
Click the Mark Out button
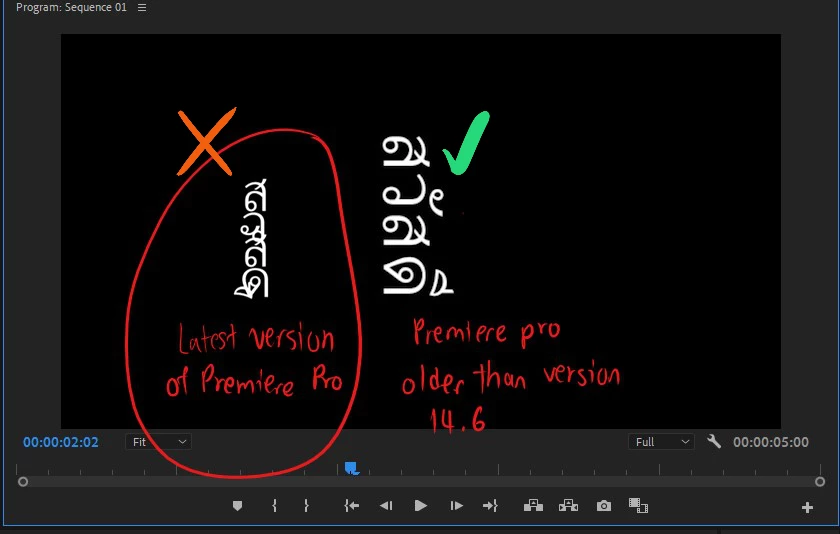click(306, 506)
